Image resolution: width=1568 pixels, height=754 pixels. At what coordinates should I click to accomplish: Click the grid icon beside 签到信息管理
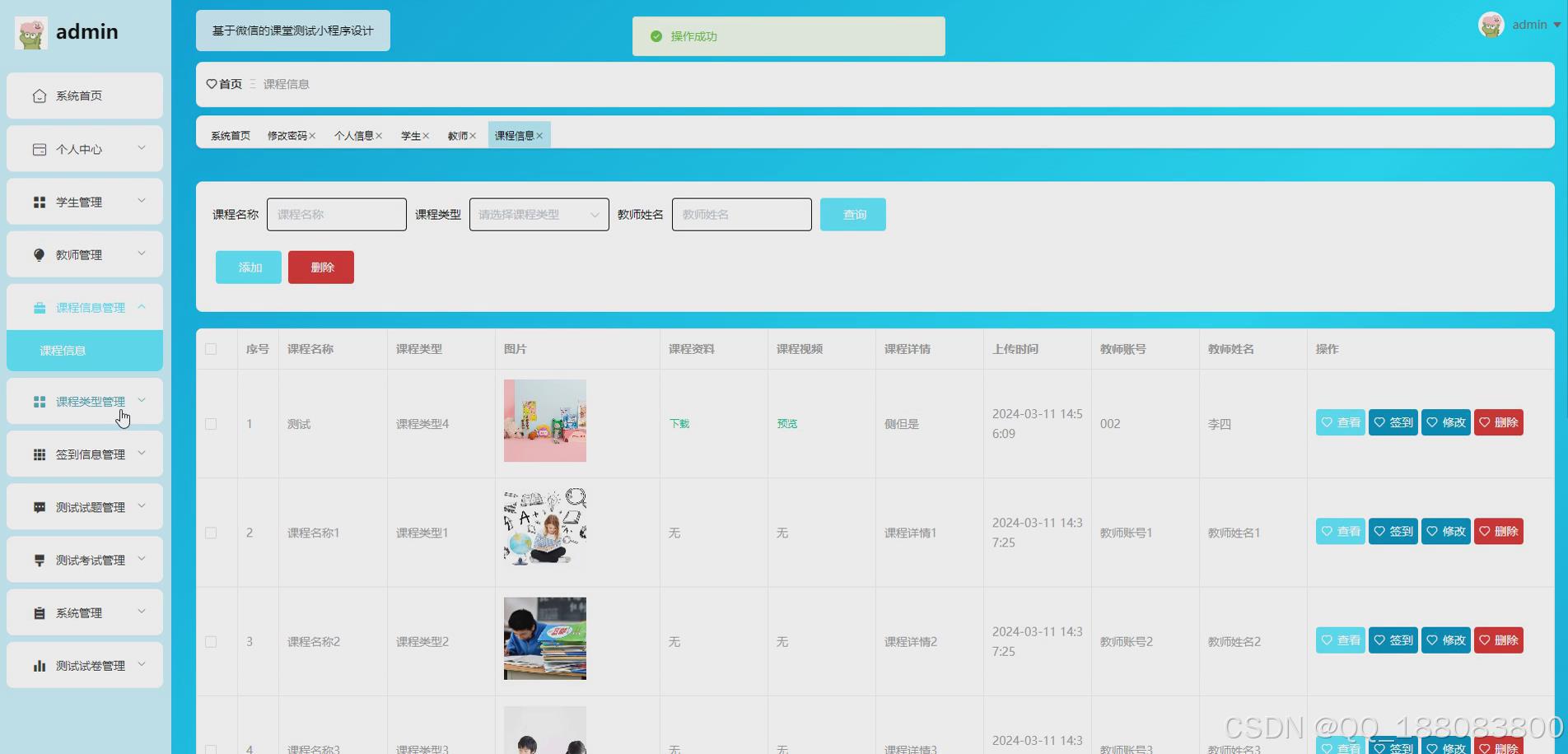pos(39,454)
